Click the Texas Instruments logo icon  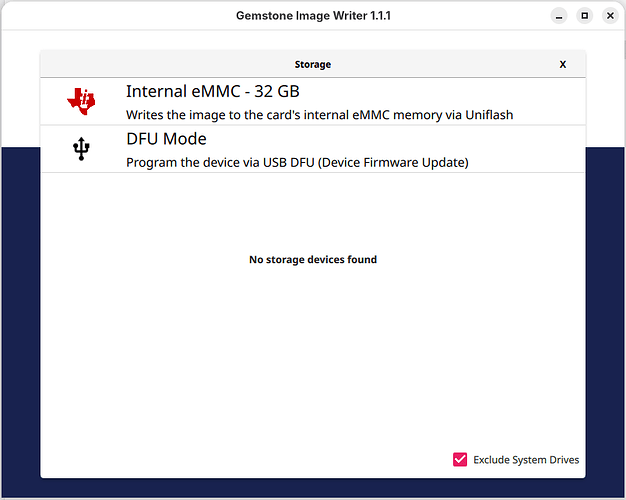pos(81,101)
